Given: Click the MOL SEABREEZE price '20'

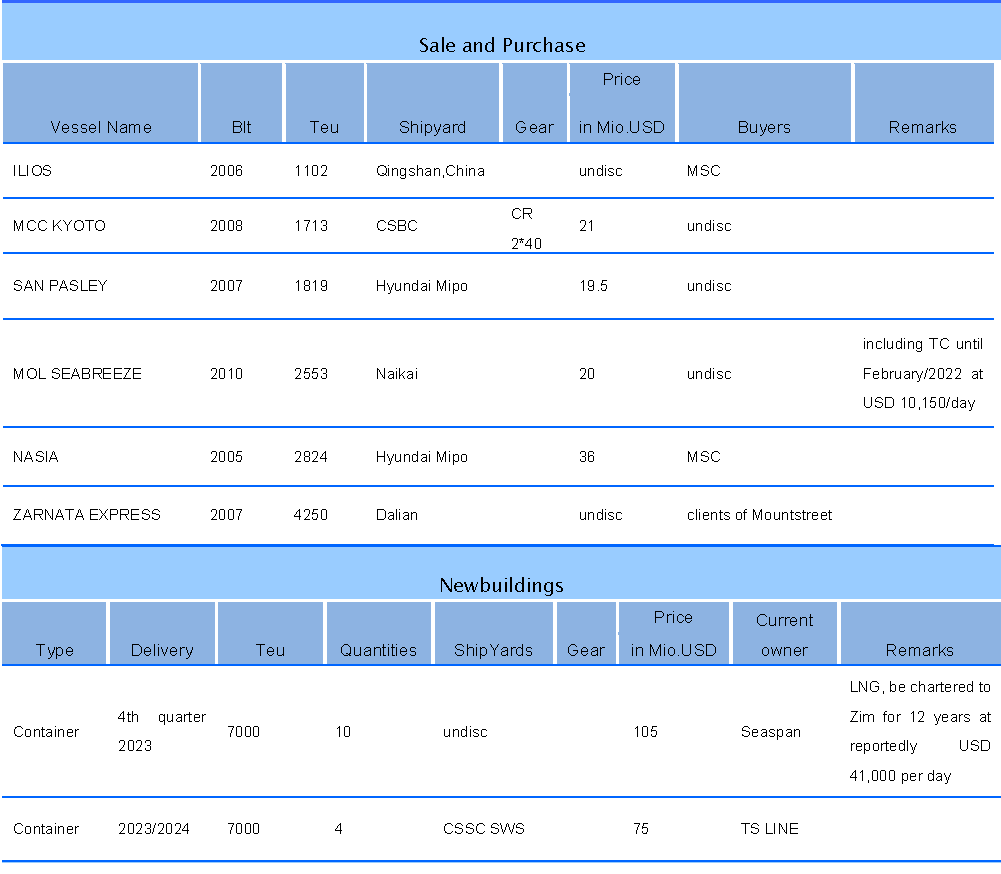Looking at the screenshot, I should point(587,374).
